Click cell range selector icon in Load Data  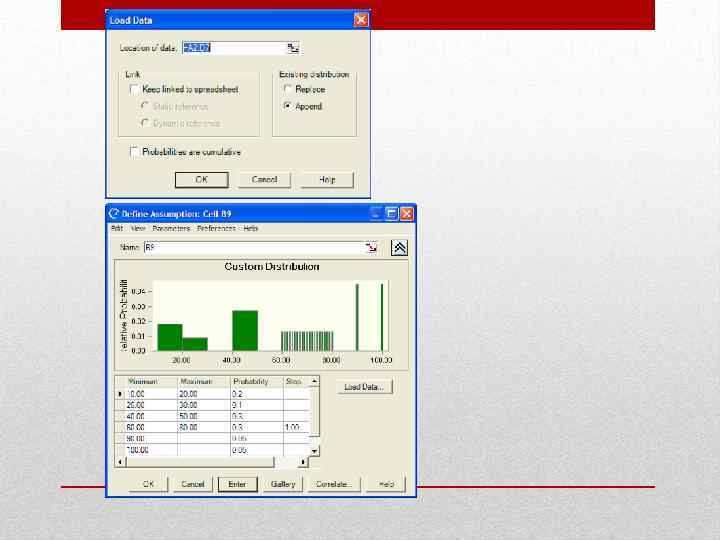click(293, 48)
